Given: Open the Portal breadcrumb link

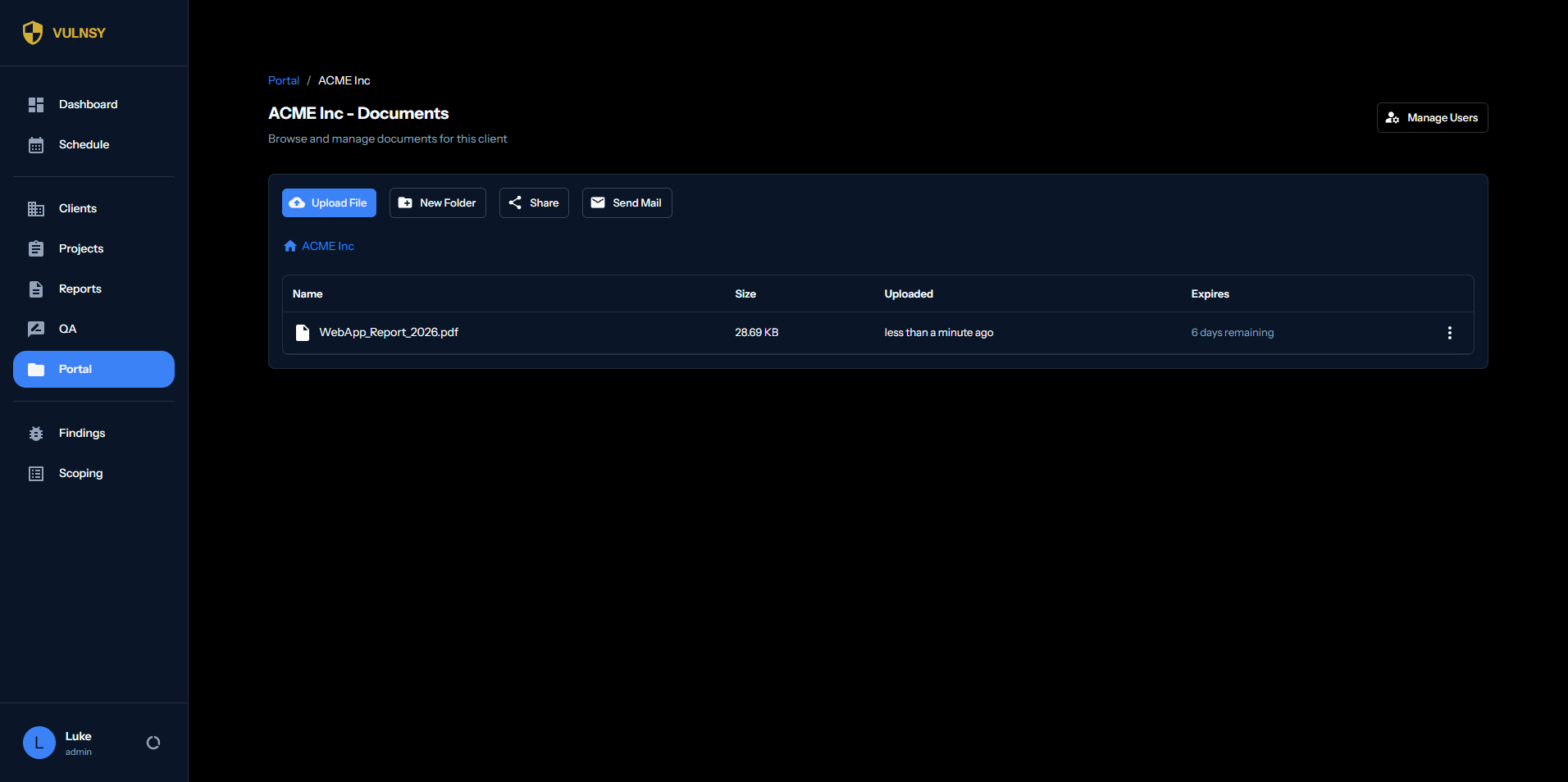Looking at the screenshot, I should [x=283, y=80].
